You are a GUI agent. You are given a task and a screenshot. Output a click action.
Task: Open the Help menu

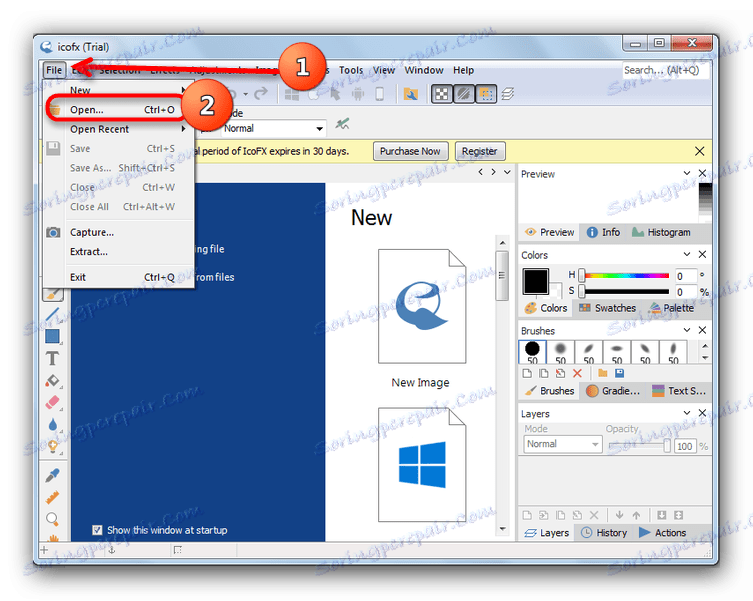pos(463,70)
